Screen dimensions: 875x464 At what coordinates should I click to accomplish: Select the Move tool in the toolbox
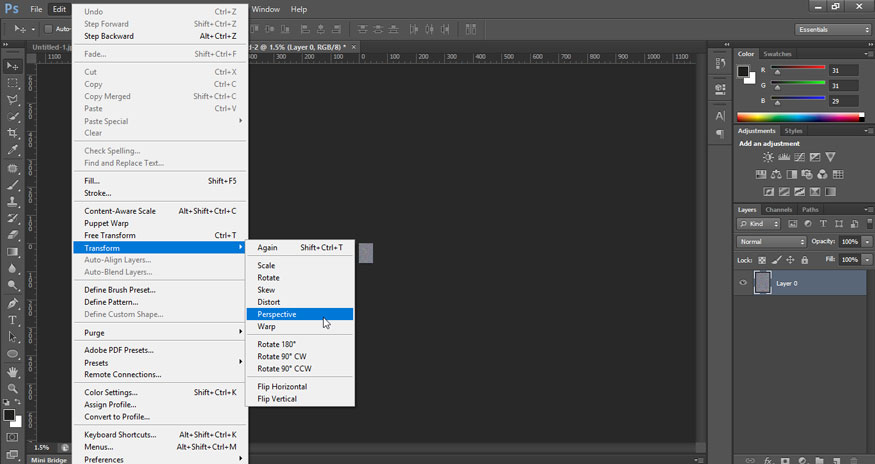[x=12, y=66]
